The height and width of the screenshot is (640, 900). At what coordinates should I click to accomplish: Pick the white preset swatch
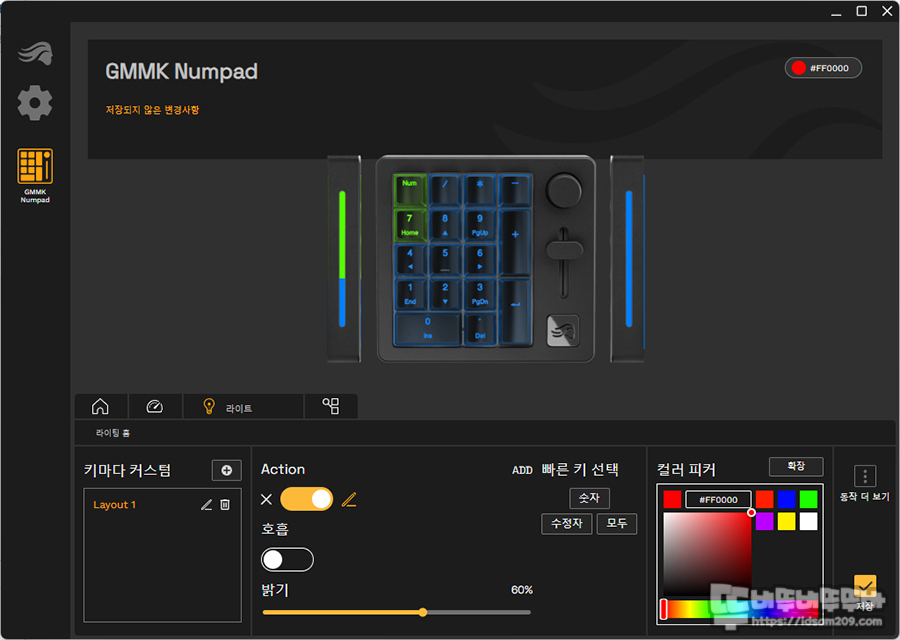coord(808,521)
